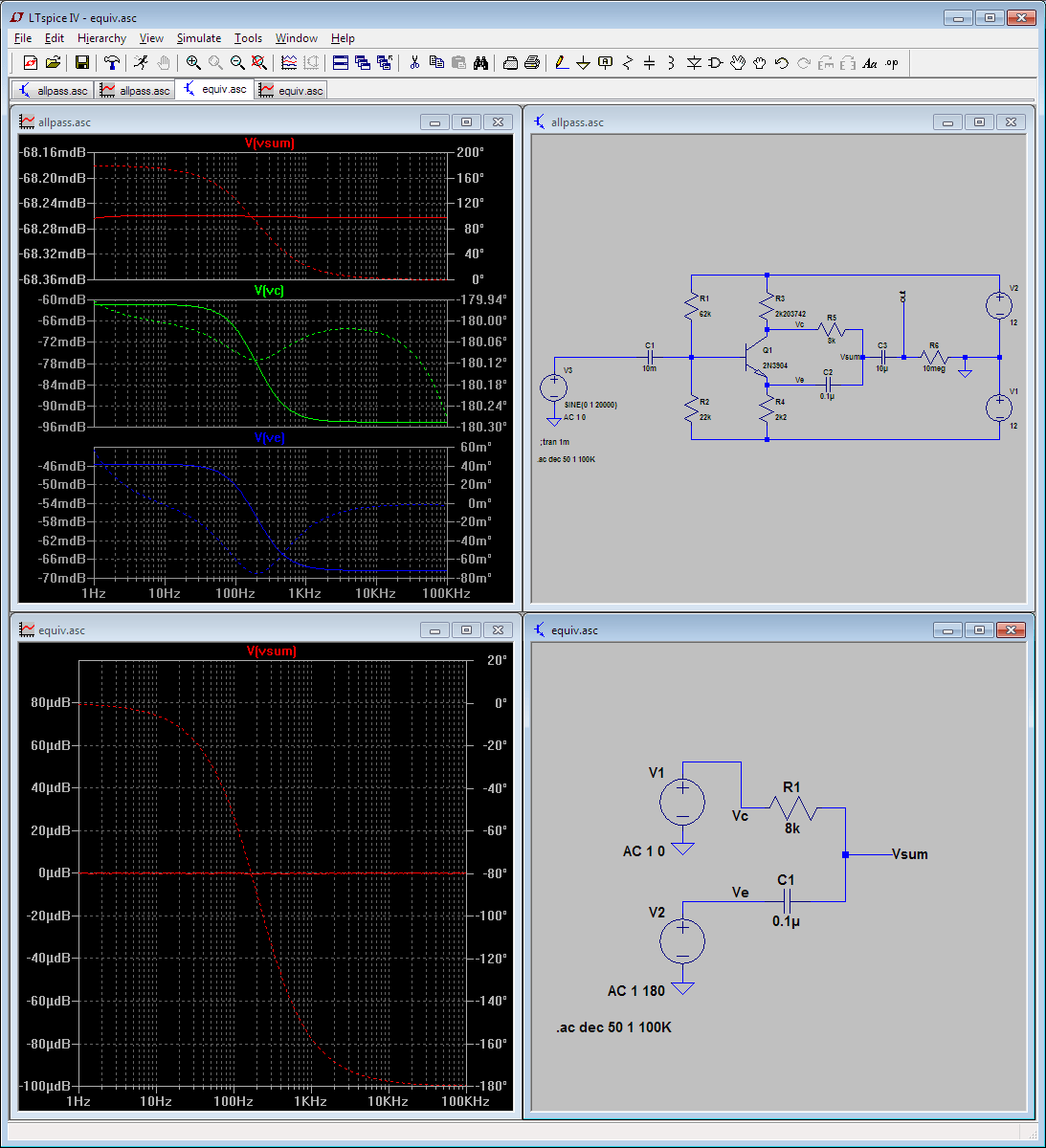
Task: Click the Undo toolbar button
Action: point(781,63)
